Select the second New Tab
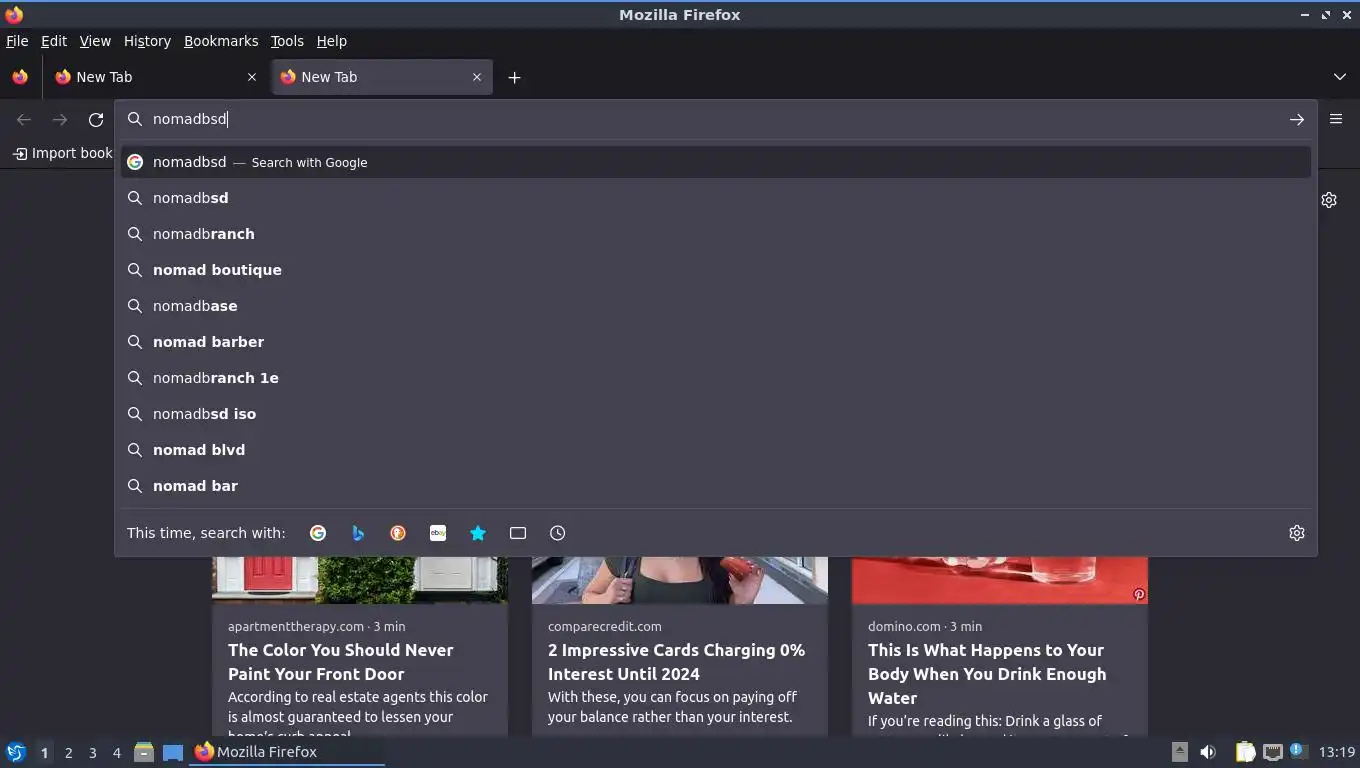 tap(382, 77)
